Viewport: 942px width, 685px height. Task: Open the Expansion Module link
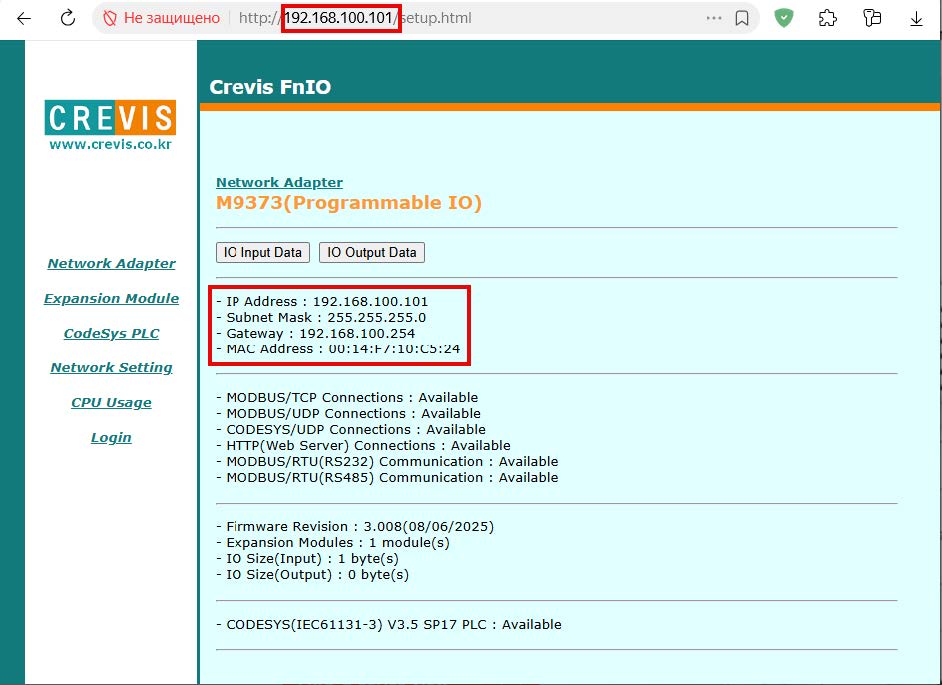click(x=111, y=299)
